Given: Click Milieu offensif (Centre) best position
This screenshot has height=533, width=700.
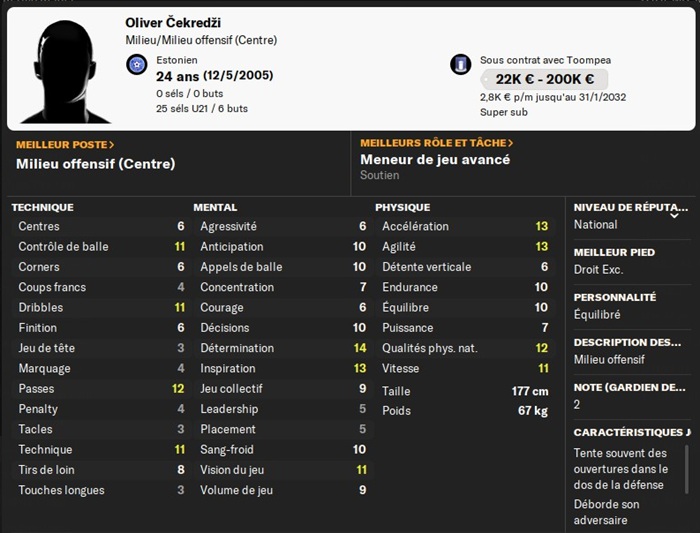Looking at the screenshot, I should tap(95, 164).
